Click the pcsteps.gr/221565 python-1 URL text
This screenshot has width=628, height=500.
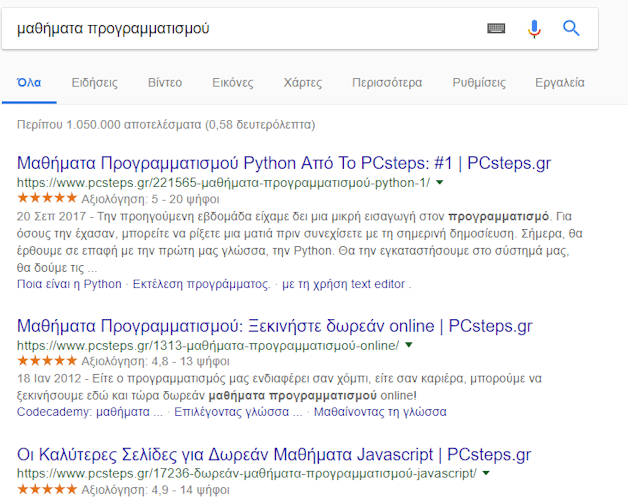(x=223, y=183)
